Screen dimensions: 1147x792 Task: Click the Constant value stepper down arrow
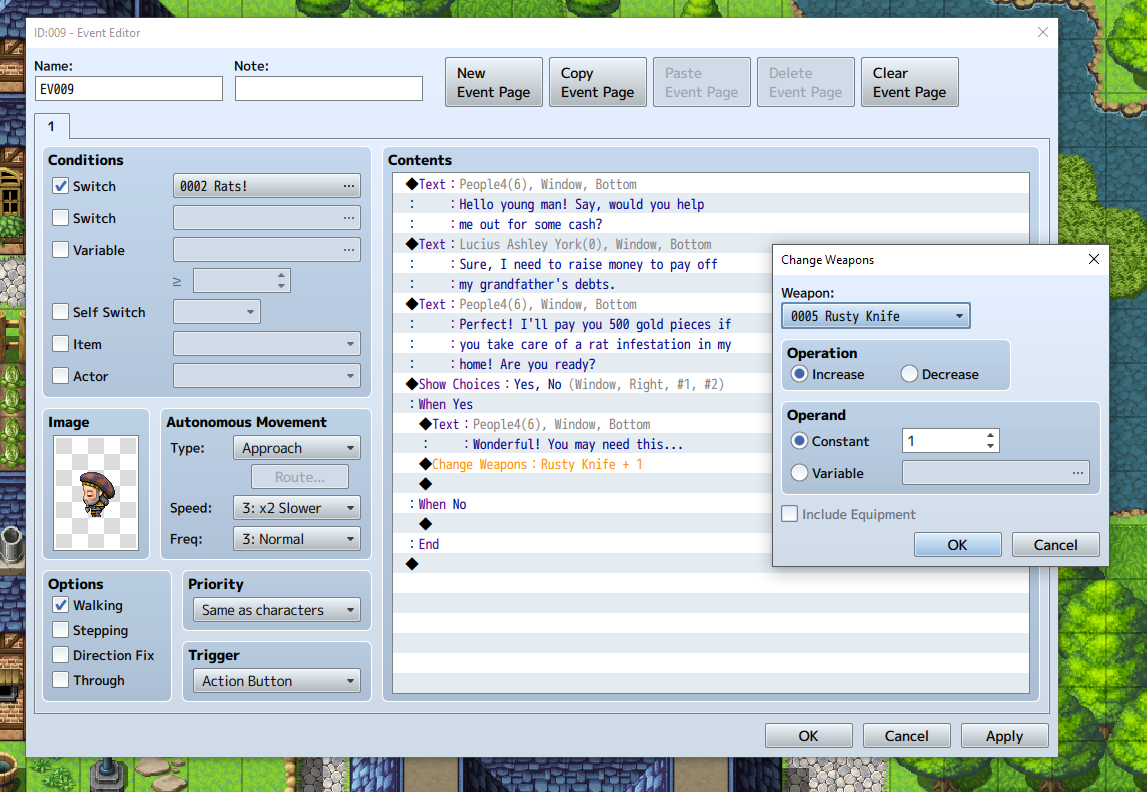click(990, 446)
